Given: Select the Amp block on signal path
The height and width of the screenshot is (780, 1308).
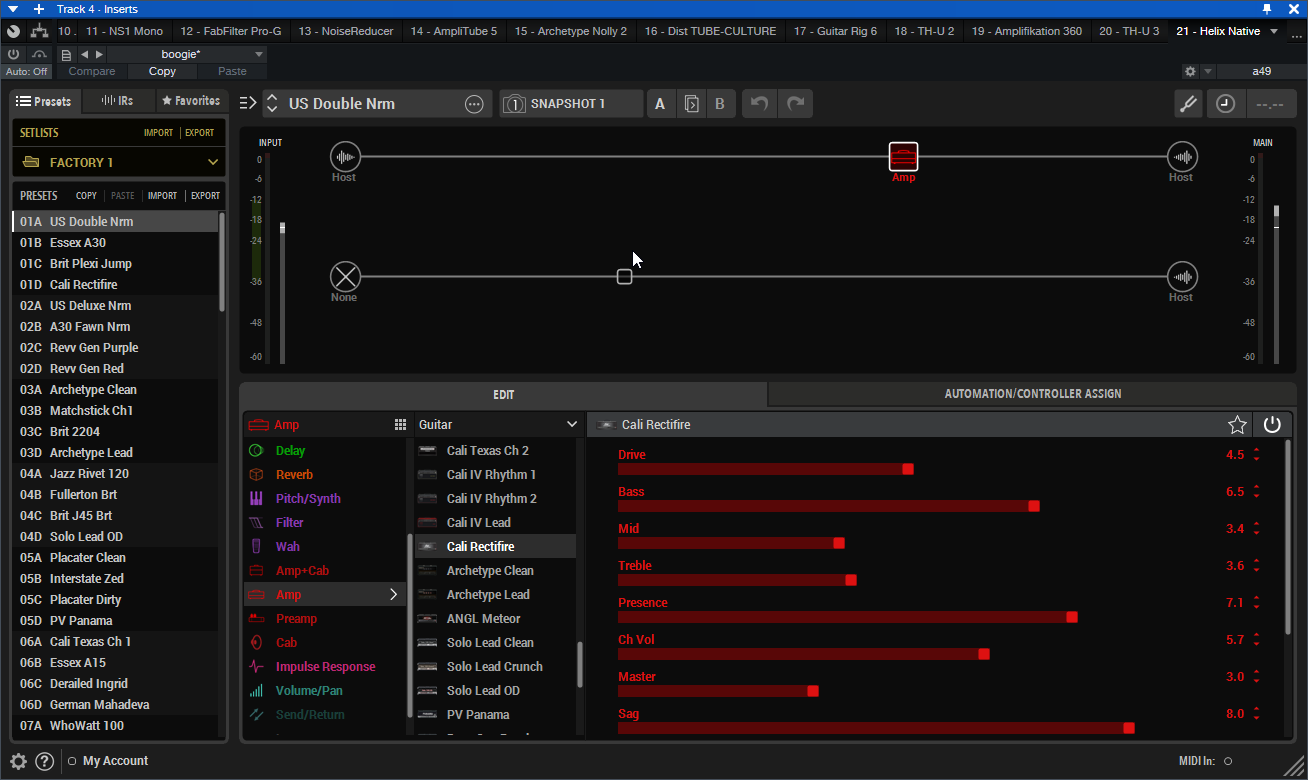Looking at the screenshot, I should coord(903,156).
